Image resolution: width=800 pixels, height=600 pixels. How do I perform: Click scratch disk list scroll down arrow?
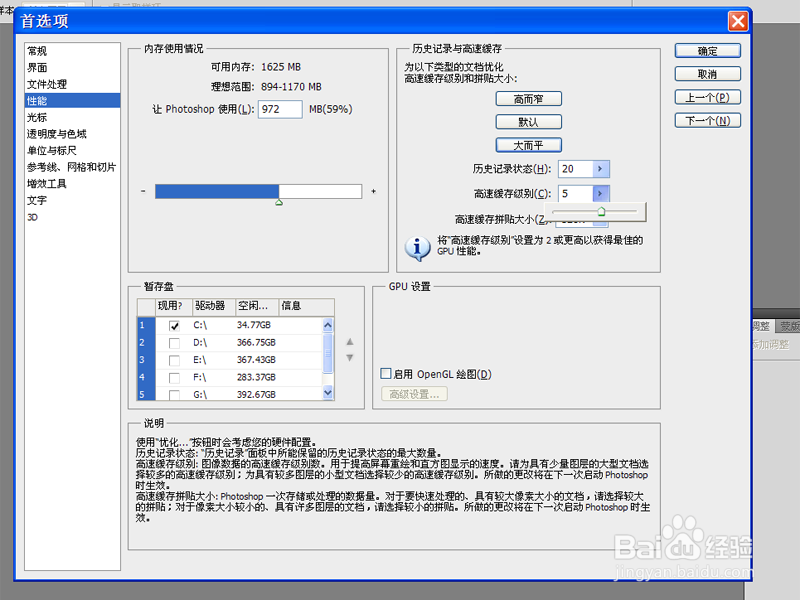click(x=328, y=393)
